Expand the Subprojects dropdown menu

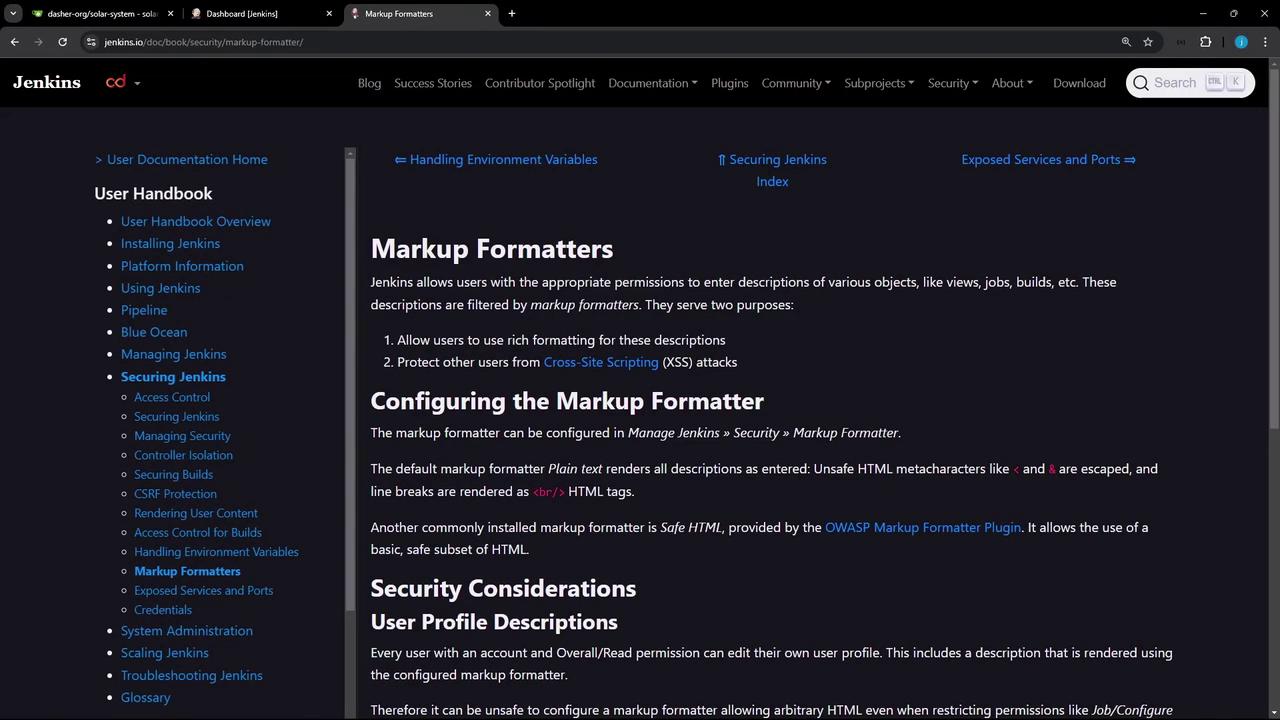click(x=879, y=83)
